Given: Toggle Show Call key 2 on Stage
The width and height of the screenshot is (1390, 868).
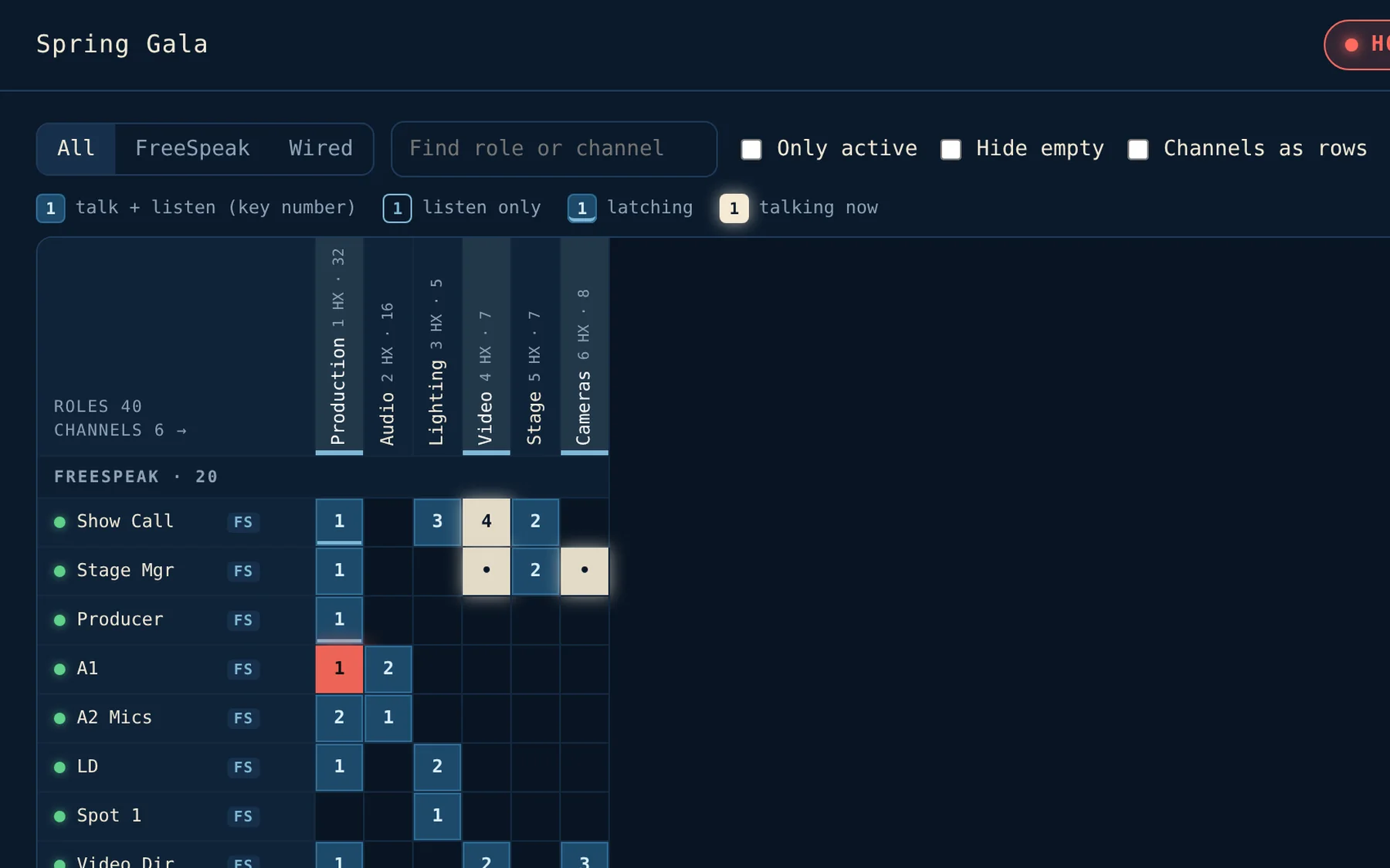Looking at the screenshot, I should click(535, 521).
